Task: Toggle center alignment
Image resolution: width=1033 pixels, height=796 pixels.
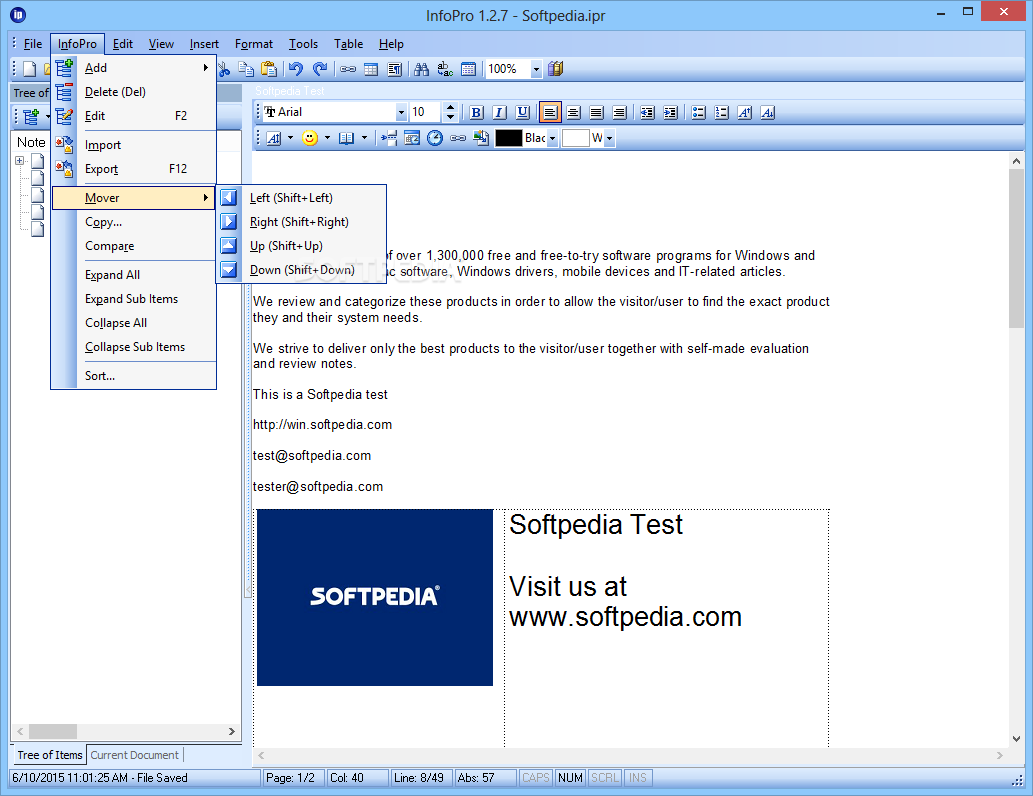Action: [573, 113]
